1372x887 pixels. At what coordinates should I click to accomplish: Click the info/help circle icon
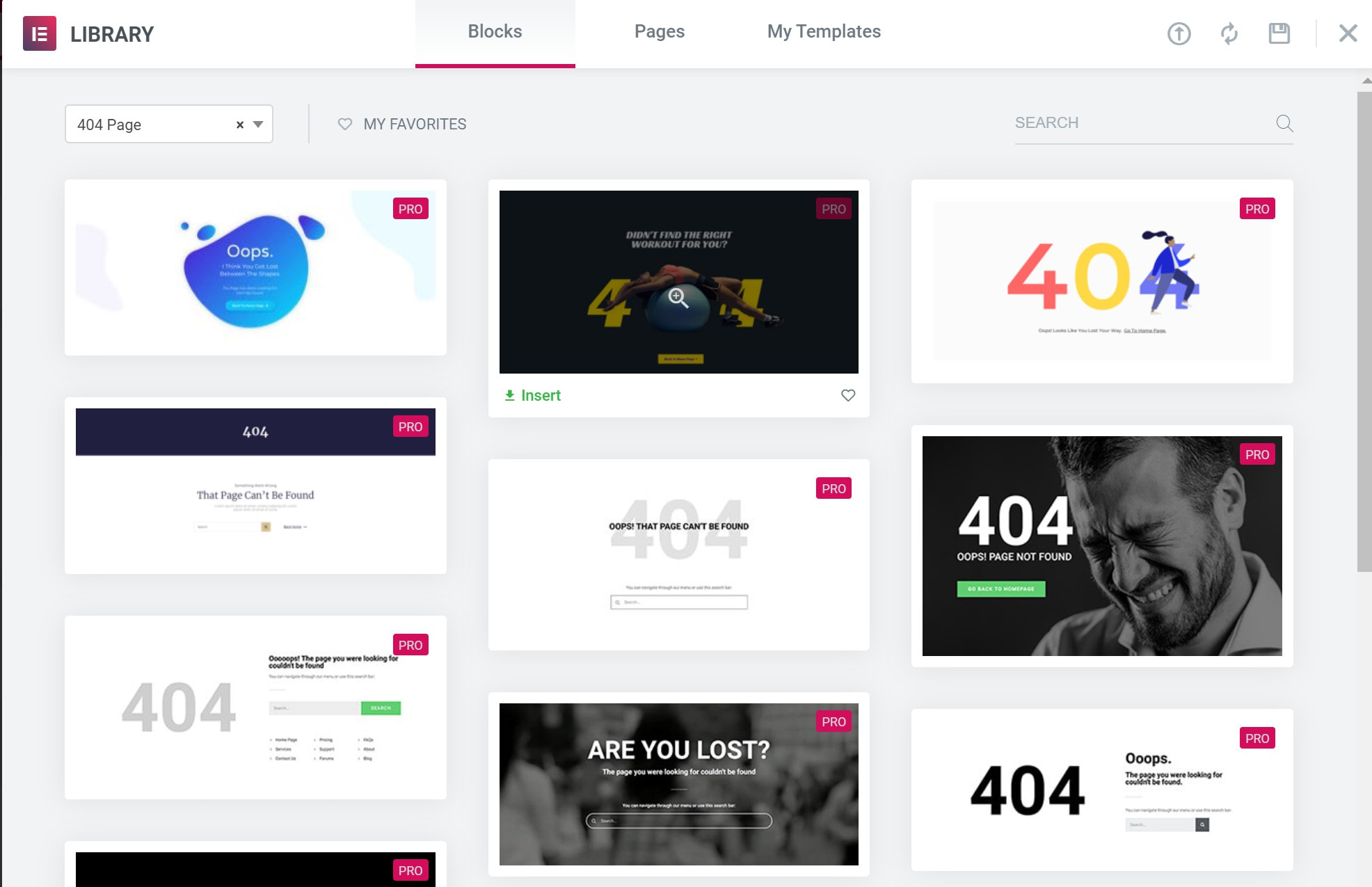tap(1178, 32)
